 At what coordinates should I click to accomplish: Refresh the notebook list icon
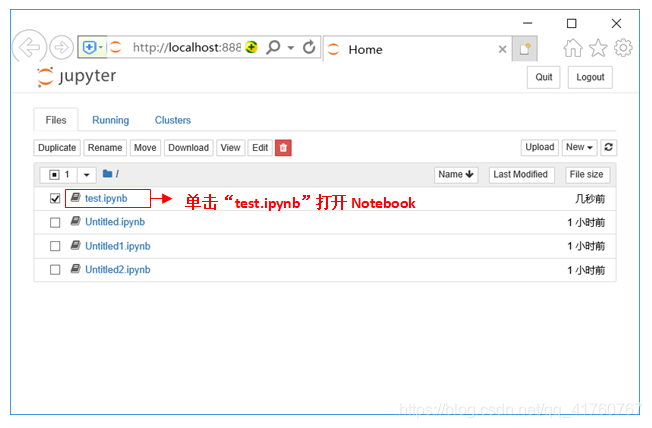click(x=608, y=147)
